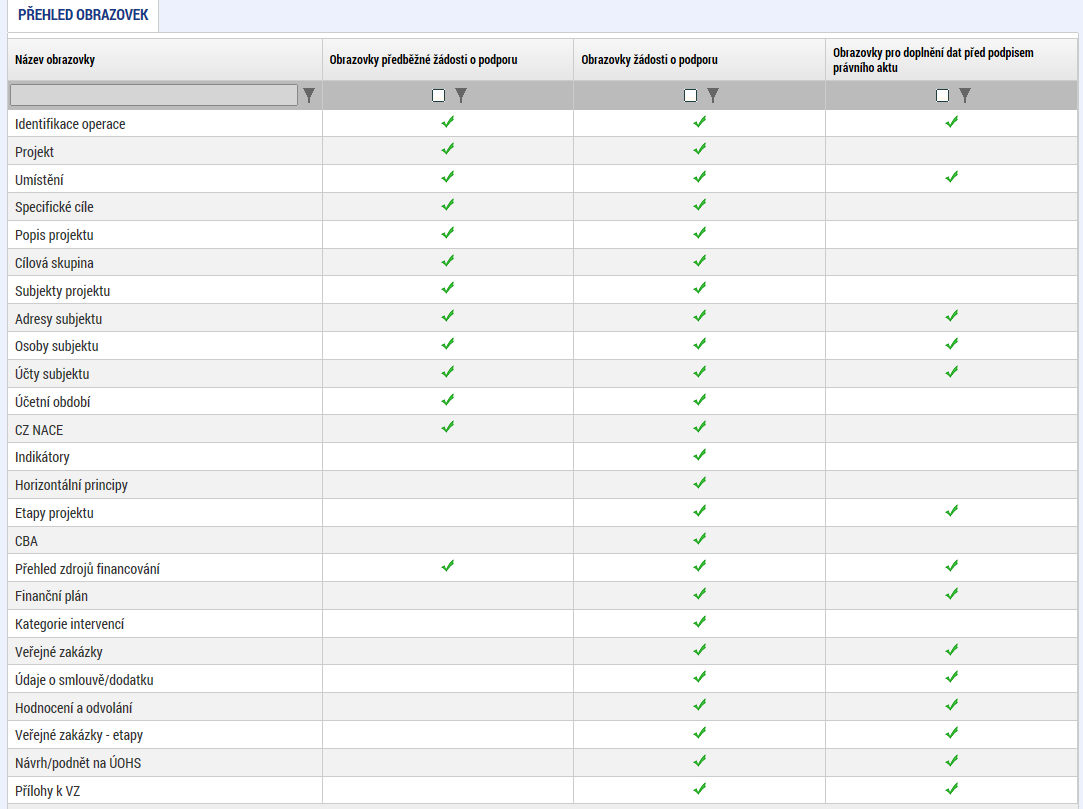1083x809 pixels.
Task: Click the předběžné žádosti checkmark for Účty subjektu
Action: coord(448,372)
